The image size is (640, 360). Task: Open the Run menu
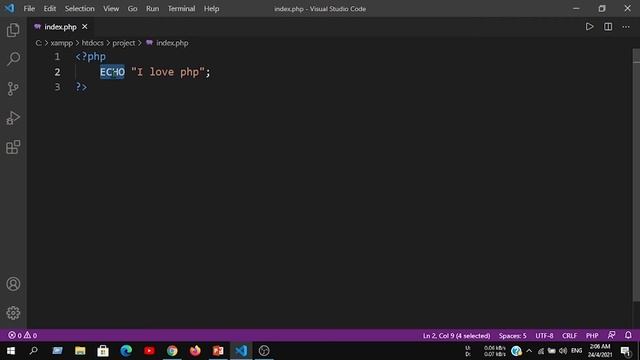tap(153, 9)
